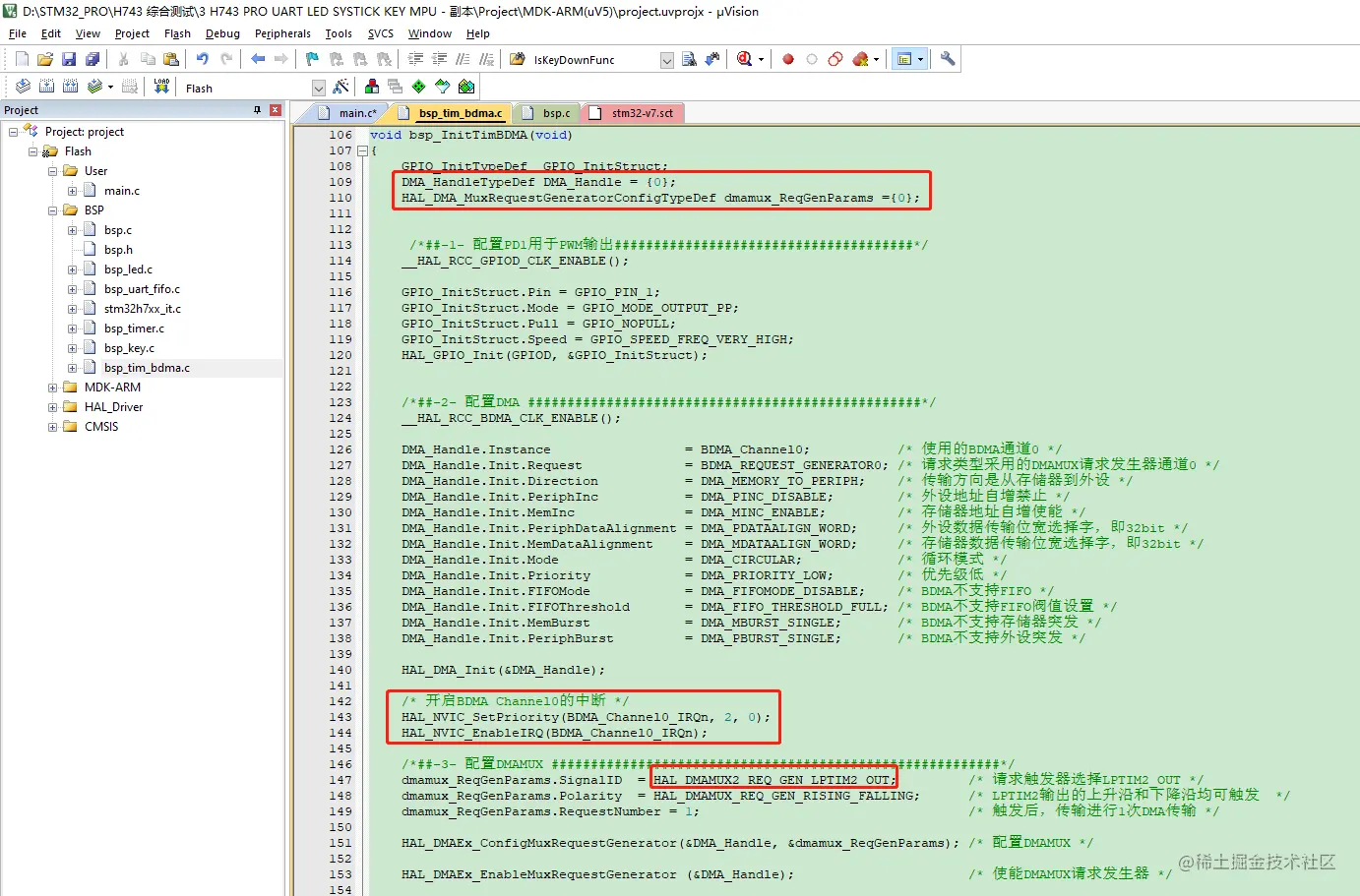Click the Save All icon
Image resolution: width=1360 pixels, height=896 pixels.
[x=93, y=59]
